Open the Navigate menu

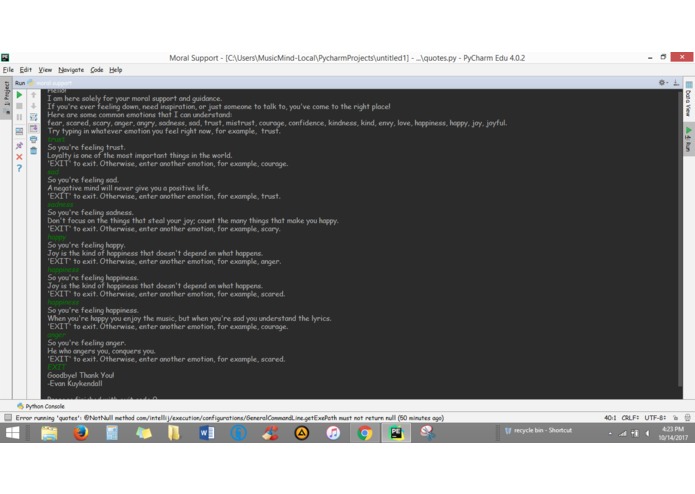(71, 70)
